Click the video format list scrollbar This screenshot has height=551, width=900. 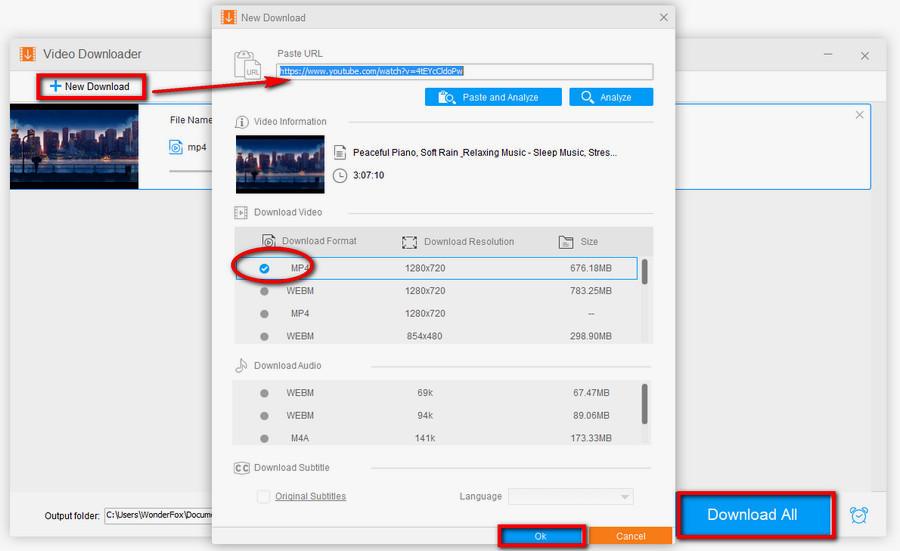coord(645,272)
